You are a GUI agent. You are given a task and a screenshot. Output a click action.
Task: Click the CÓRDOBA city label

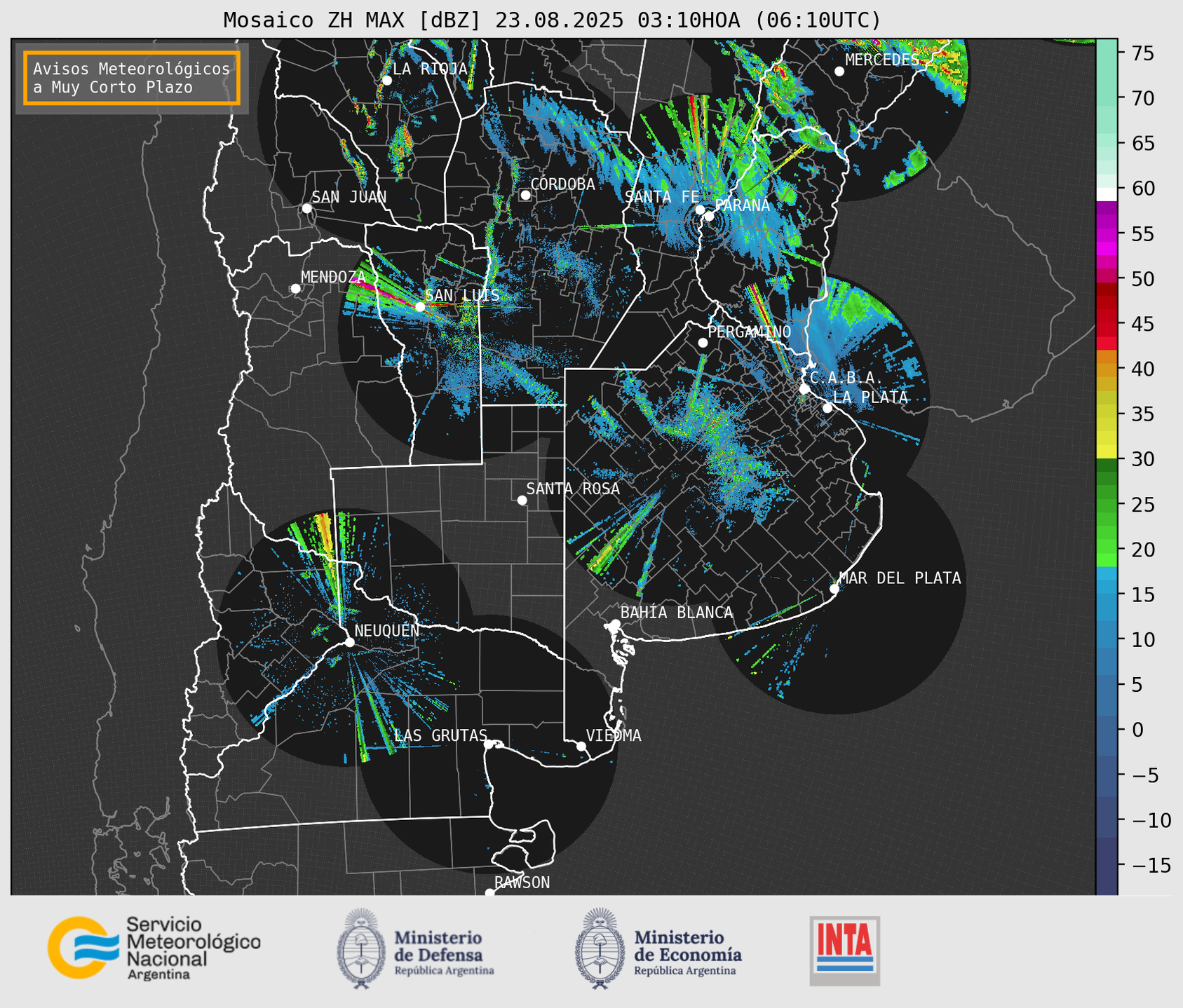click(562, 184)
